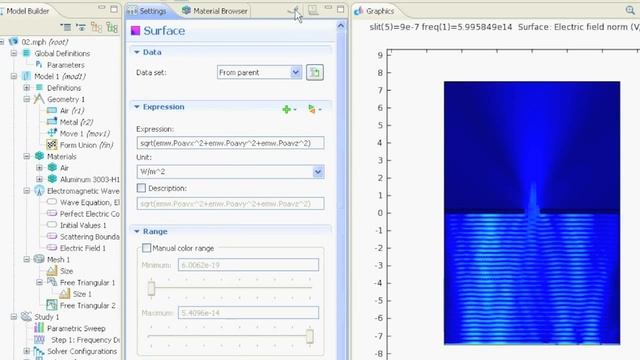Viewport: 640px width, 360px height.
Task: Click the Parametric Sweep icon
Action: point(39,328)
